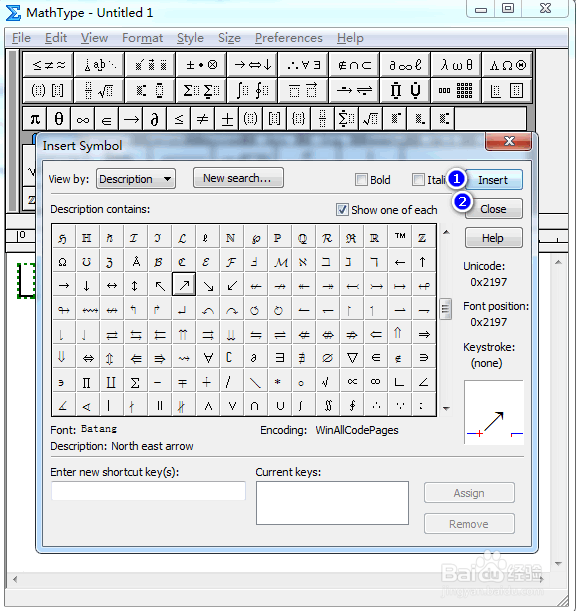The width and height of the screenshot is (576, 611).
Task: Insert pi from the small bar
Action: point(35,118)
